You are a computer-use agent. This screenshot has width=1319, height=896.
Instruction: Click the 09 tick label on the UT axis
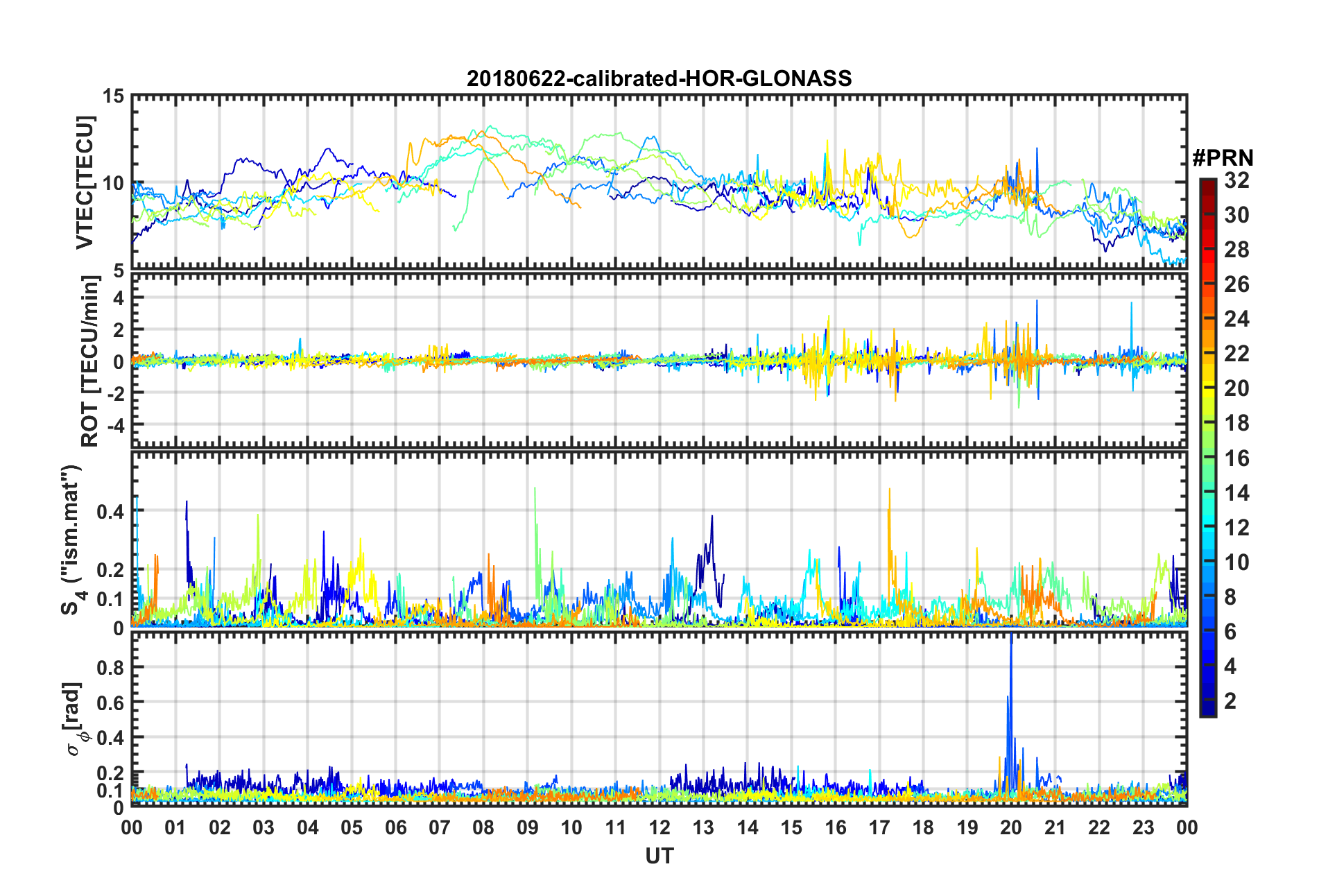[x=528, y=828]
